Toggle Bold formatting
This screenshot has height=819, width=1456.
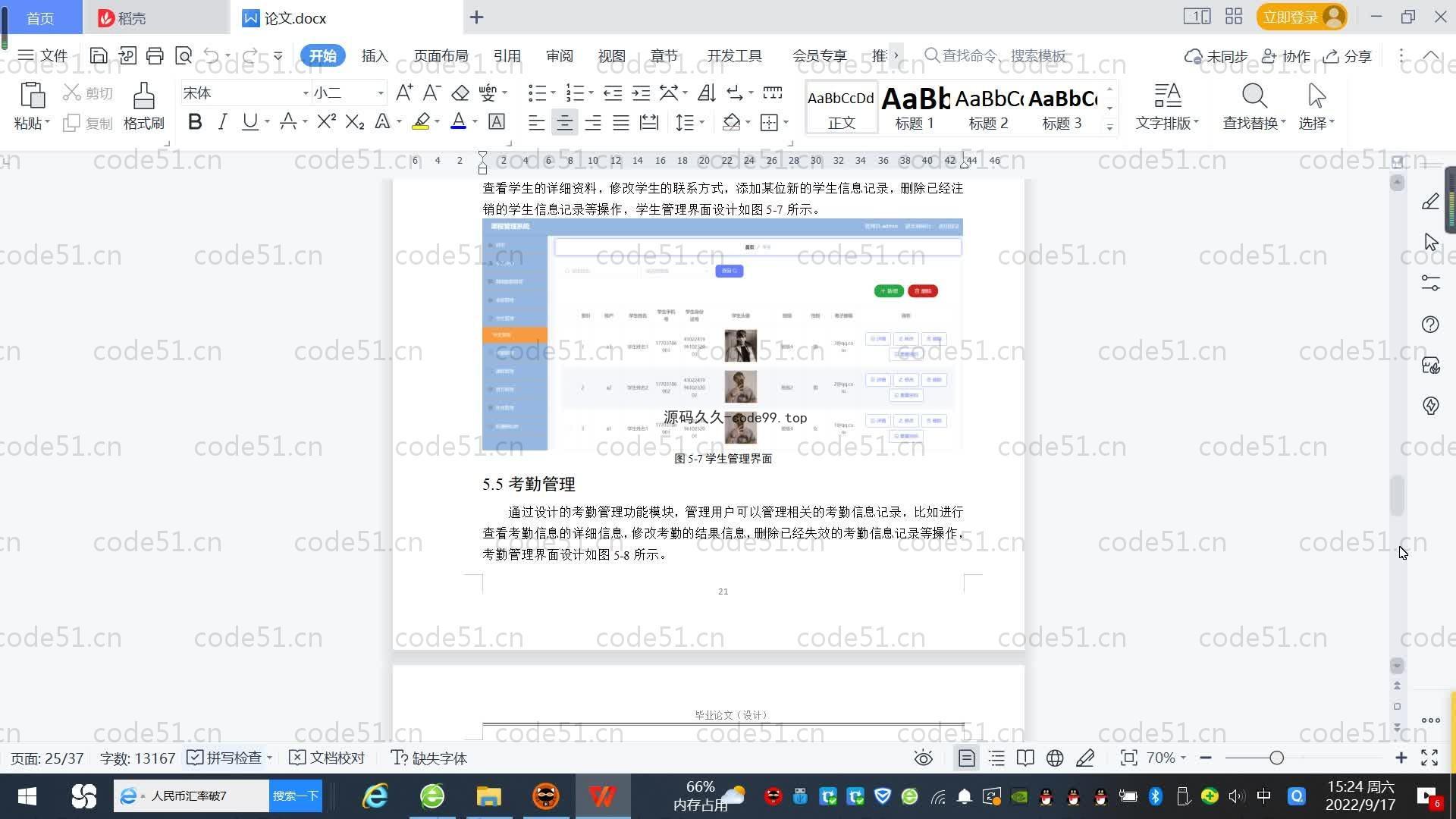tap(195, 122)
